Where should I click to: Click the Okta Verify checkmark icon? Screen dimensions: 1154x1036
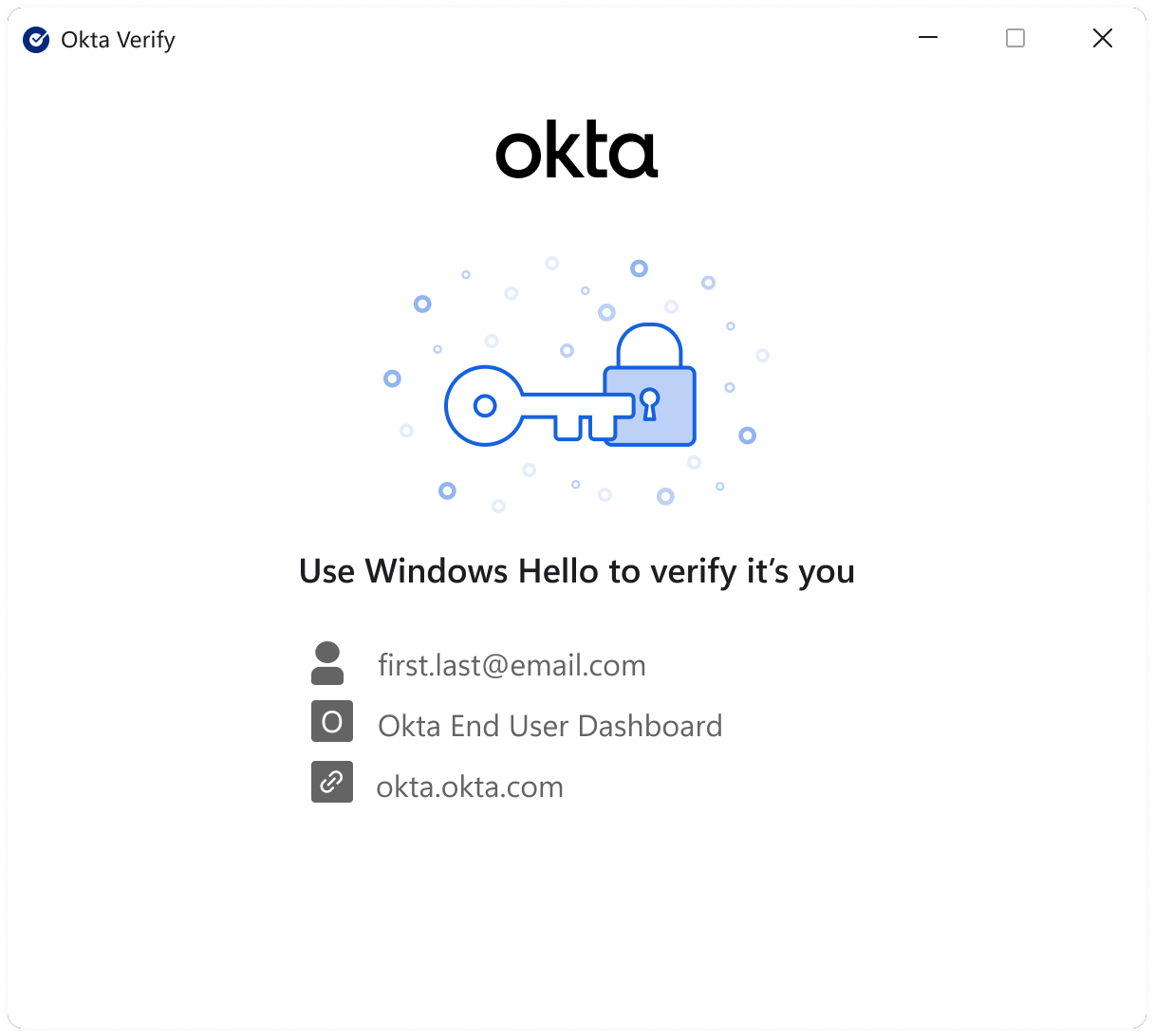(36, 40)
